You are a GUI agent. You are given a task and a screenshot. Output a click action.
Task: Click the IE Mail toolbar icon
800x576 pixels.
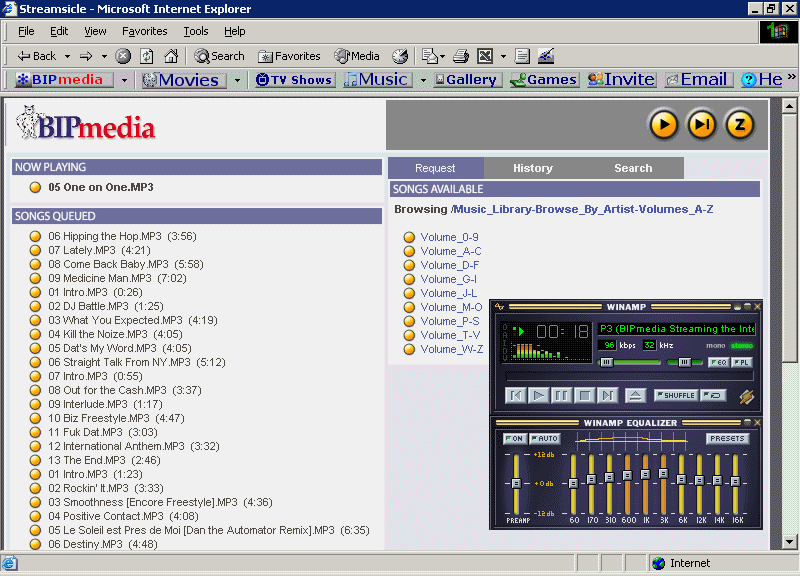pyautogui.click(x=430, y=56)
